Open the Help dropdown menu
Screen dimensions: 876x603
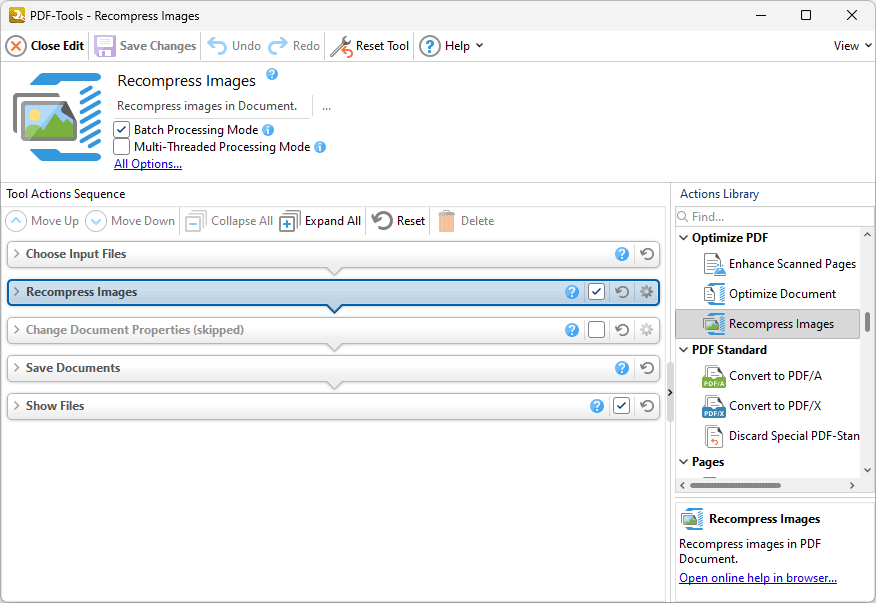pyautogui.click(x=451, y=46)
